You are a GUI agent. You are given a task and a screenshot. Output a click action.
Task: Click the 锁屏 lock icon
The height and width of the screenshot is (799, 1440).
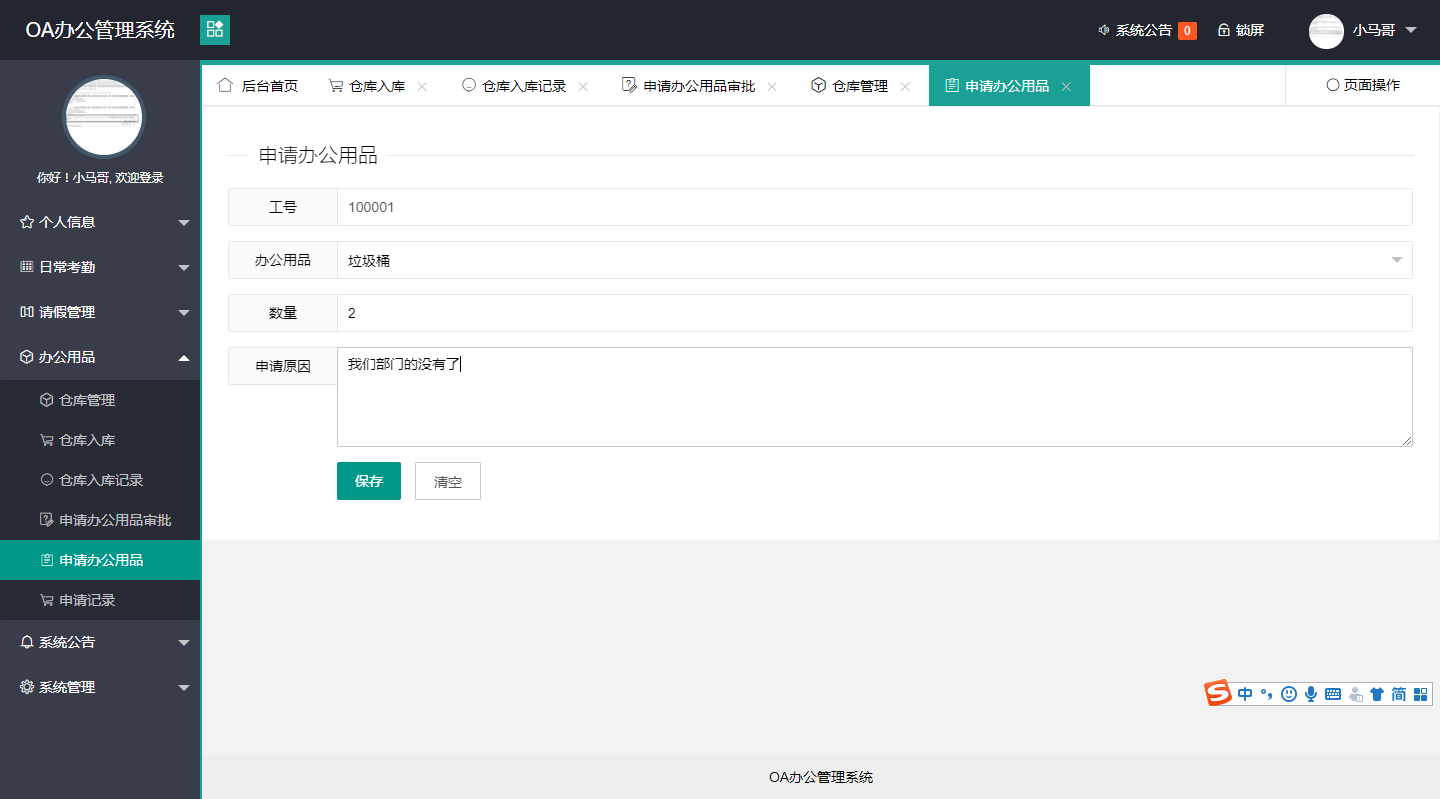pos(1224,29)
